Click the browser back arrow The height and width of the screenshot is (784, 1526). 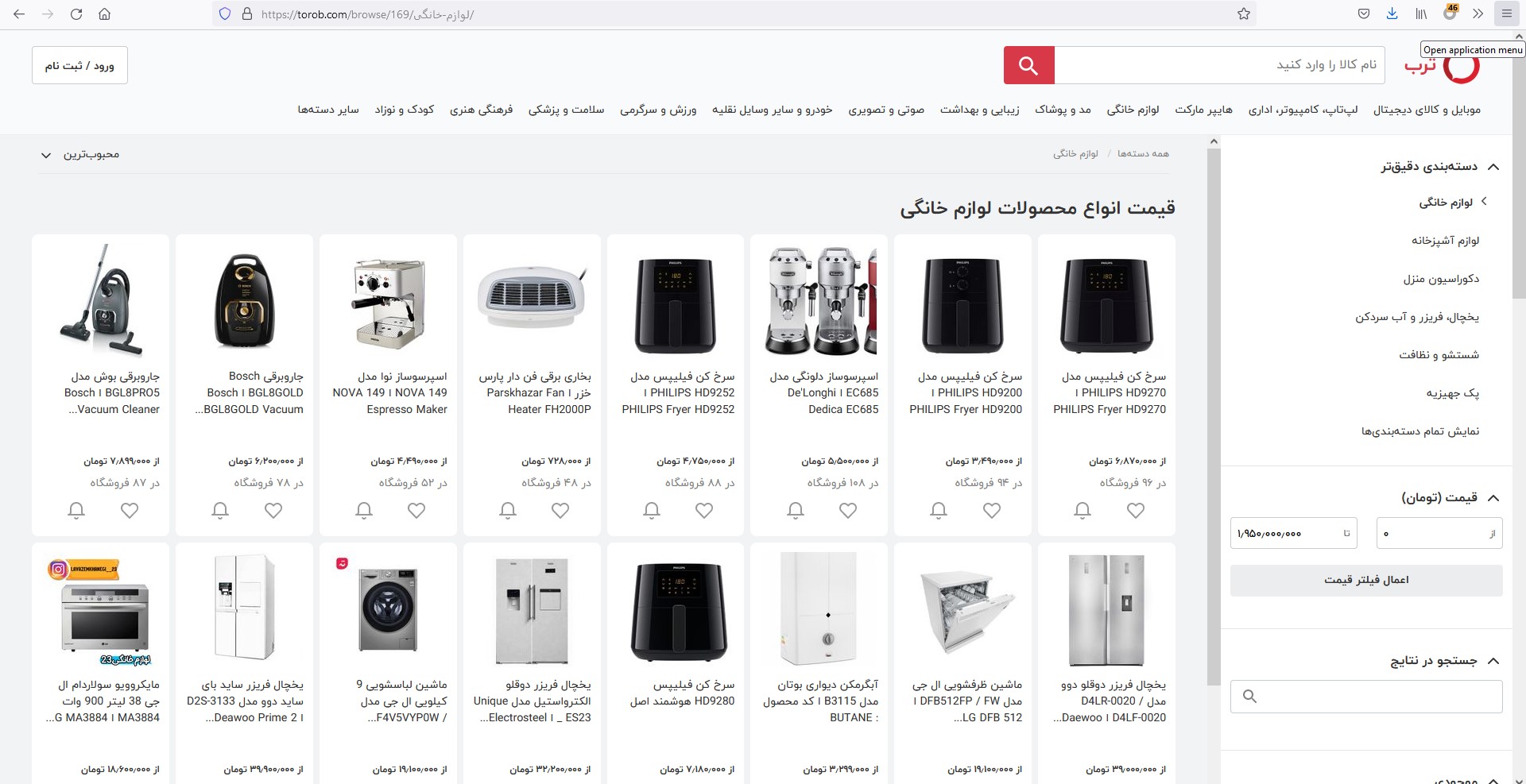tap(19, 14)
